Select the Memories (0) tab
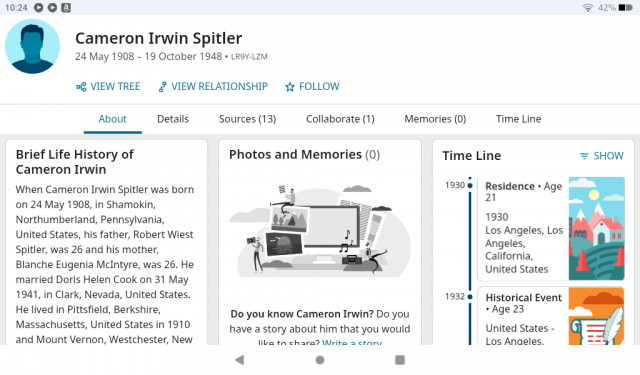 435,119
